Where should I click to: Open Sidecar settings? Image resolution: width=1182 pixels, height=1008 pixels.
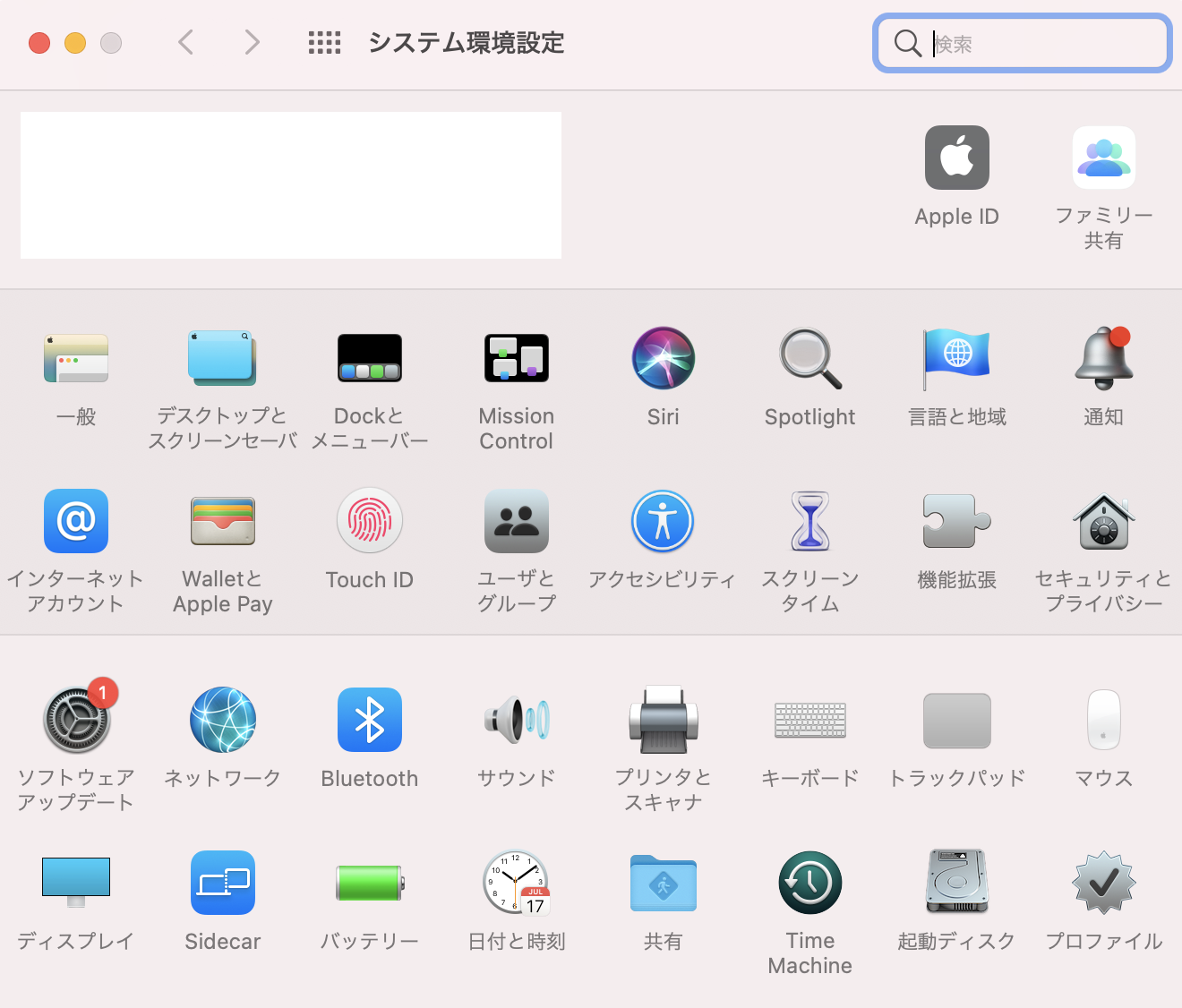click(222, 883)
